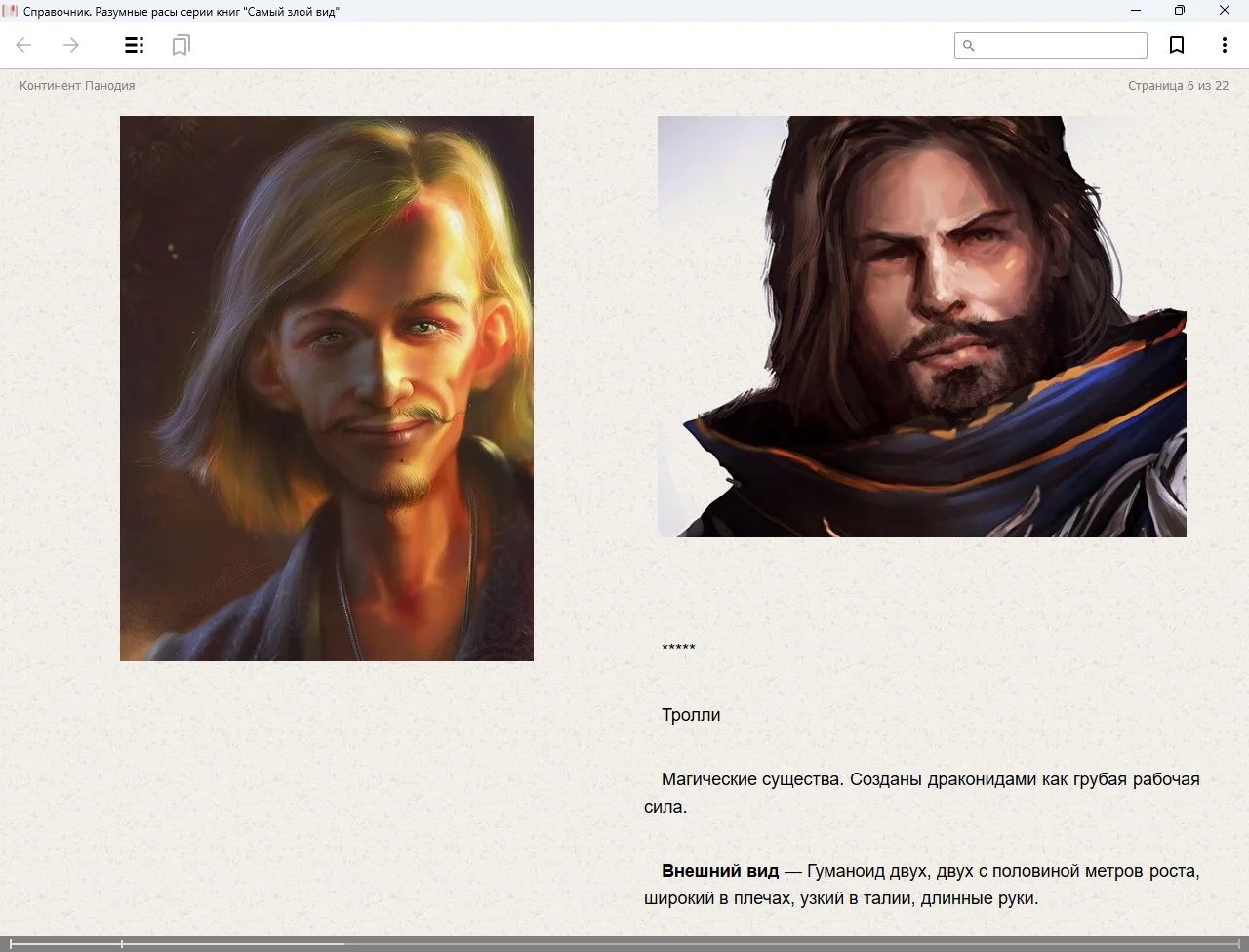
Task: Click the back navigation arrow
Action: pos(24,45)
